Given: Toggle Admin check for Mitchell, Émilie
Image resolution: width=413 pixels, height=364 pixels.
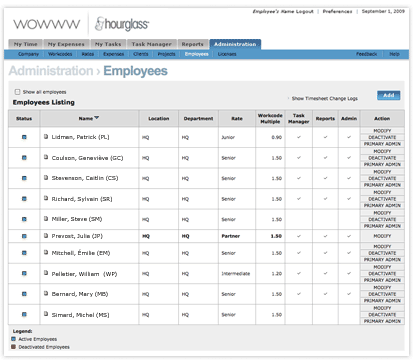Looking at the screenshot, I should 349,253.
